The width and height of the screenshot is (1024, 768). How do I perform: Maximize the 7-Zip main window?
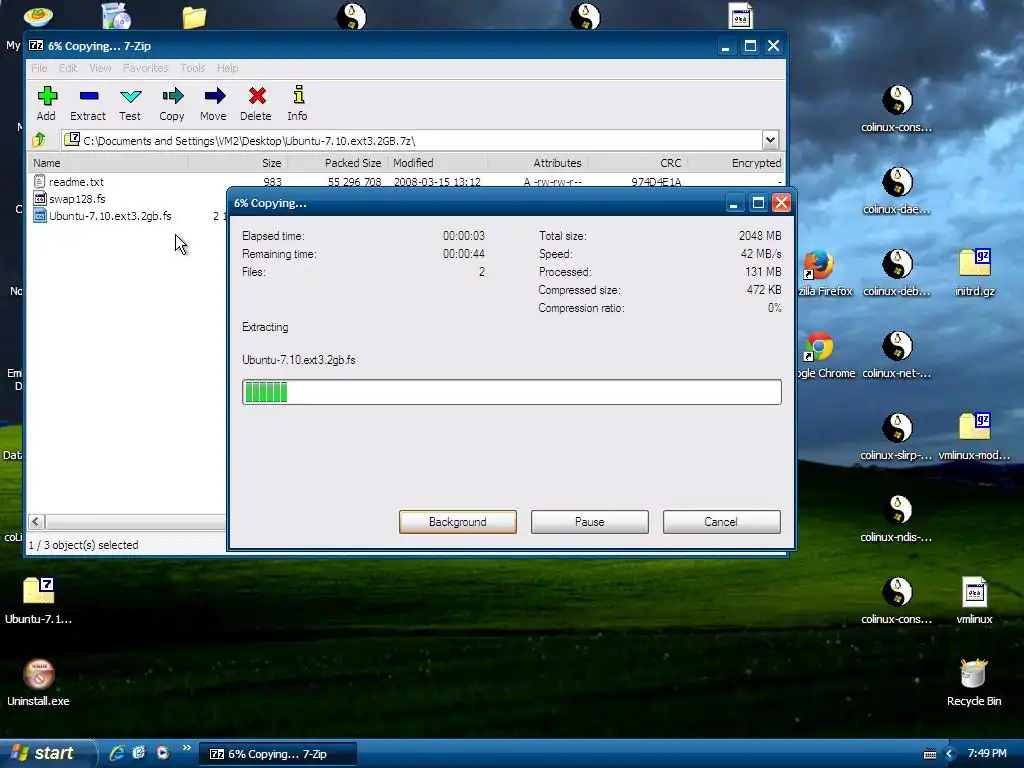coord(750,46)
